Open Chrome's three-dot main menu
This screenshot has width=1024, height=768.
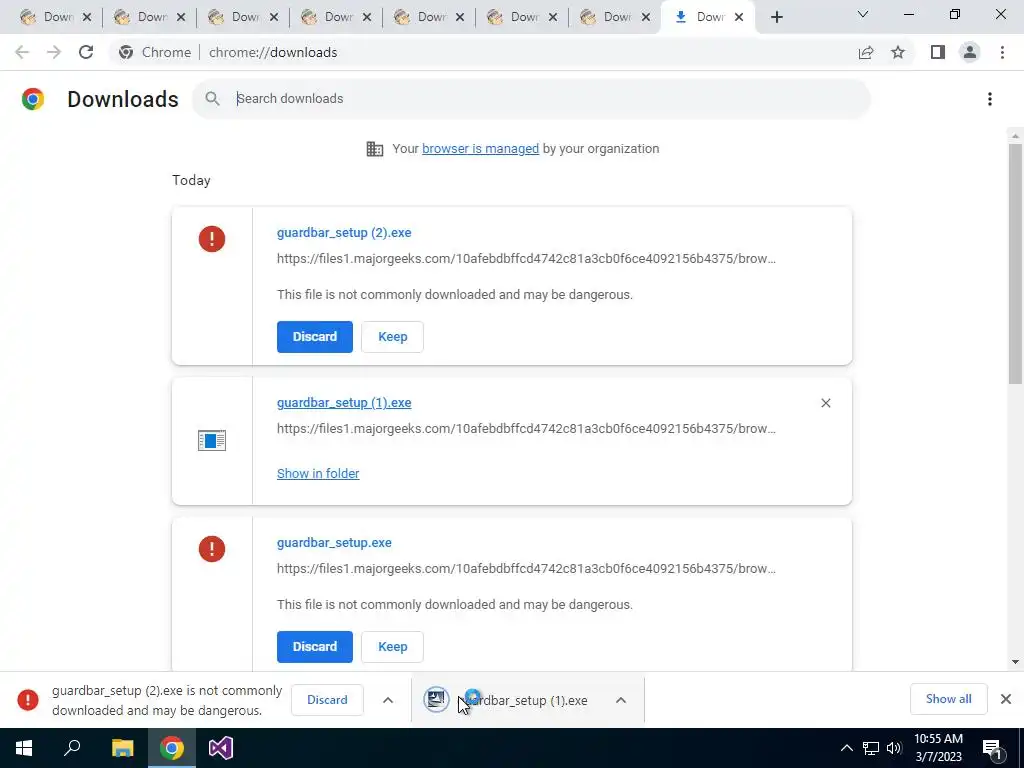[1002, 52]
